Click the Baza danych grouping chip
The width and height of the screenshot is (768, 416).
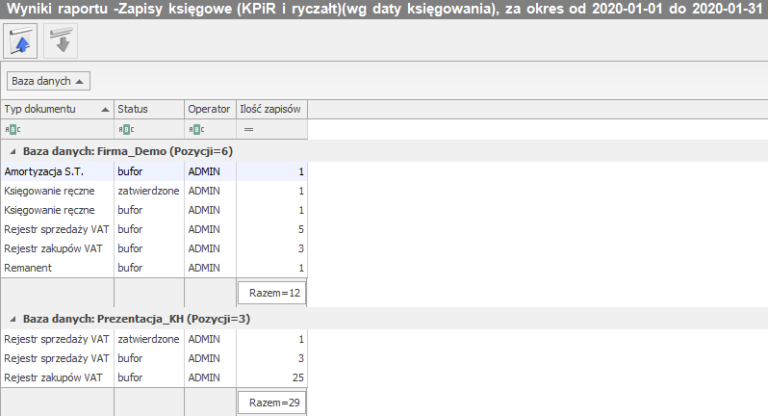click(x=49, y=81)
